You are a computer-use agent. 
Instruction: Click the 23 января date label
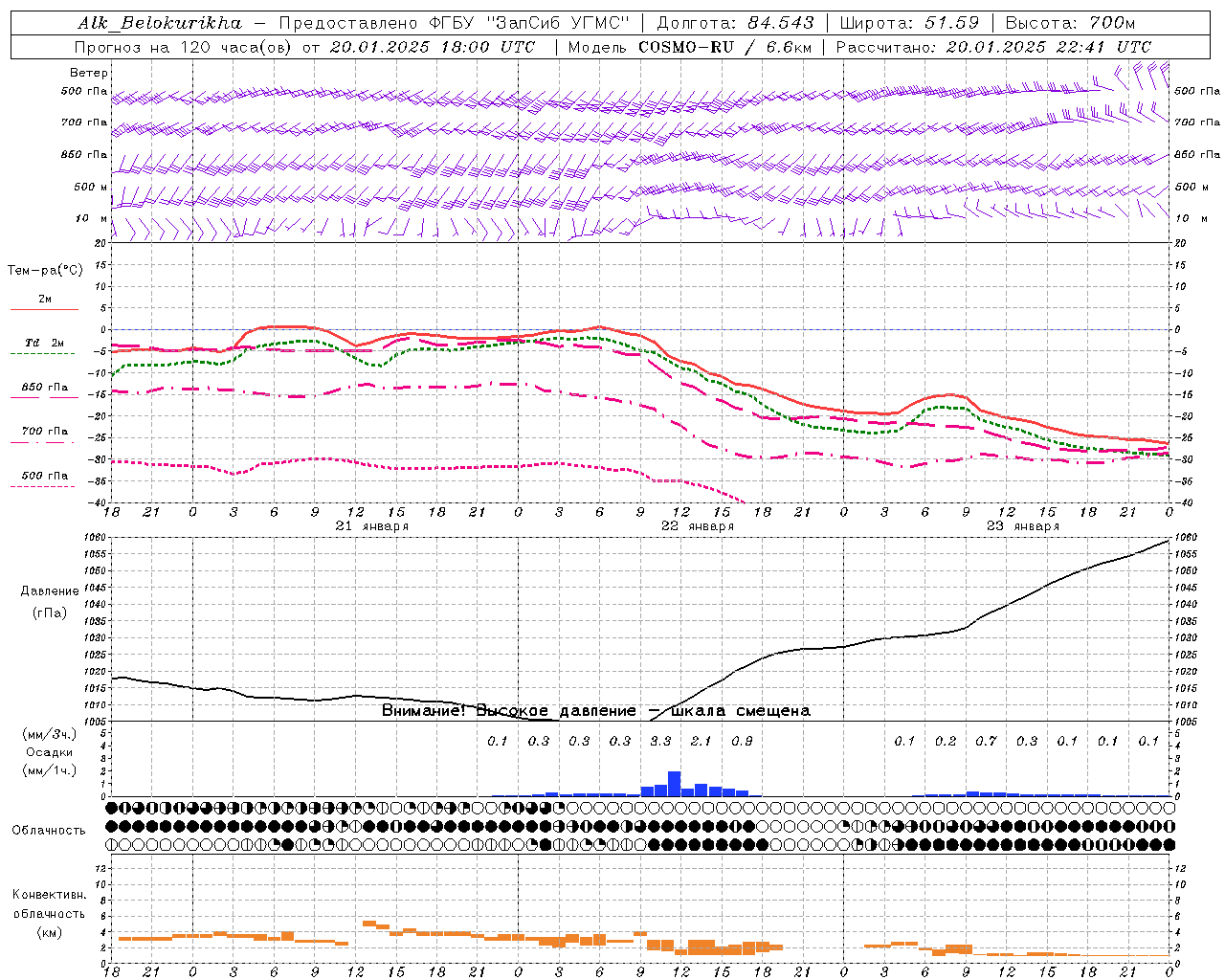click(1023, 526)
